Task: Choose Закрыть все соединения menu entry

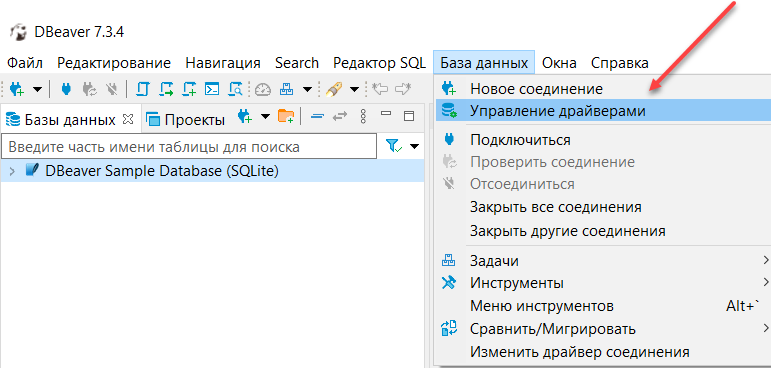Action: pos(602,207)
